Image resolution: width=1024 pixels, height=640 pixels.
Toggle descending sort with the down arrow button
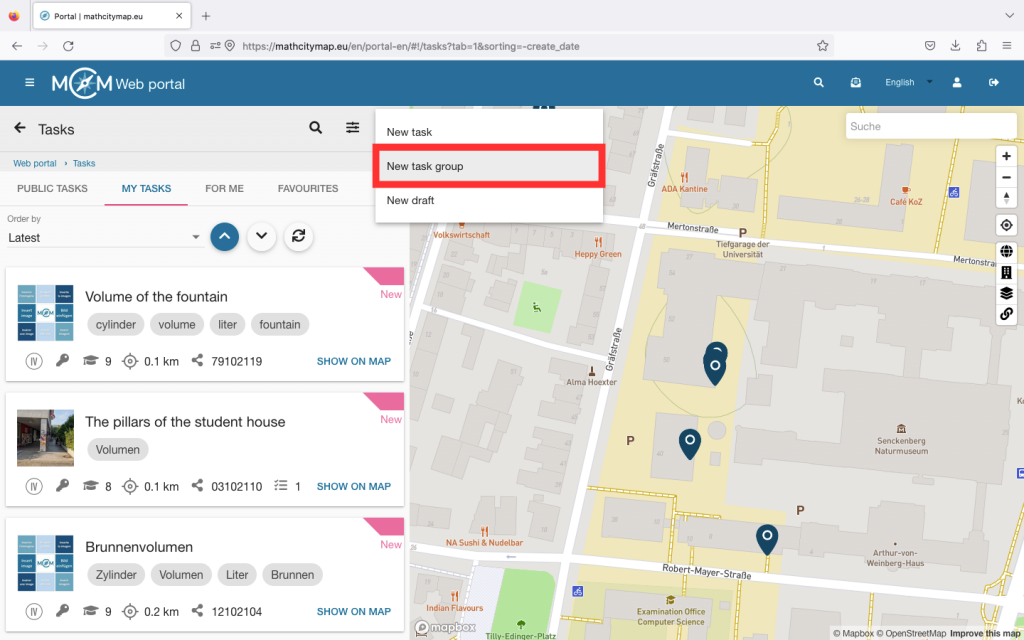coord(261,236)
